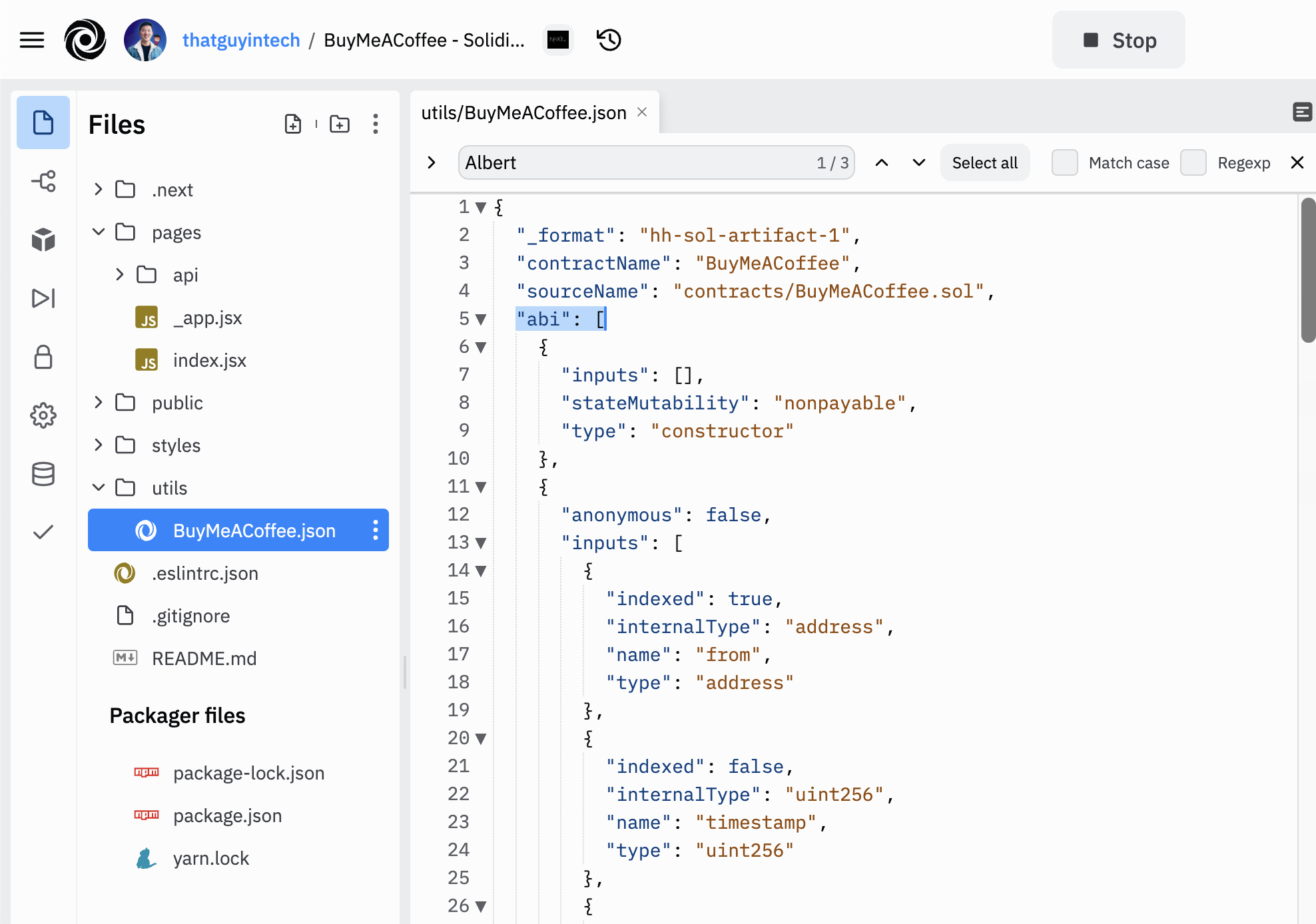The height and width of the screenshot is (924, 1316).
Task: Open BuyMeACoffee.json row three-dot menu
Action: [376, 530]
